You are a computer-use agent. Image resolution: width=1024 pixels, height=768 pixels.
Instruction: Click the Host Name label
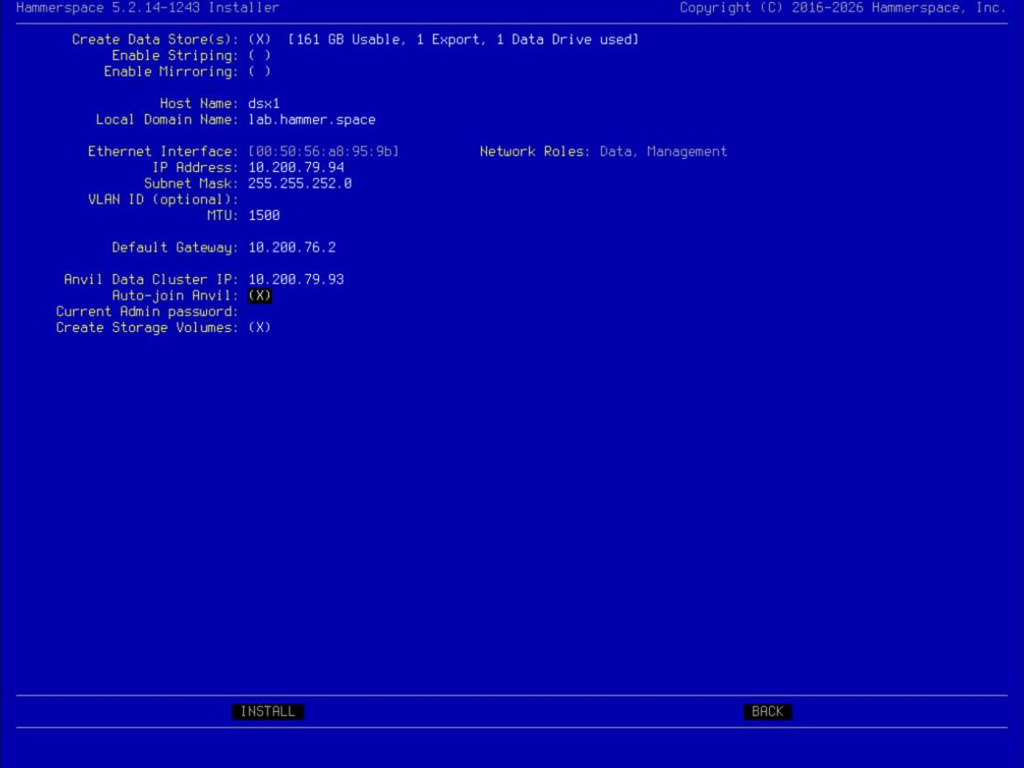pyautogui.click(x=199, y=104)
